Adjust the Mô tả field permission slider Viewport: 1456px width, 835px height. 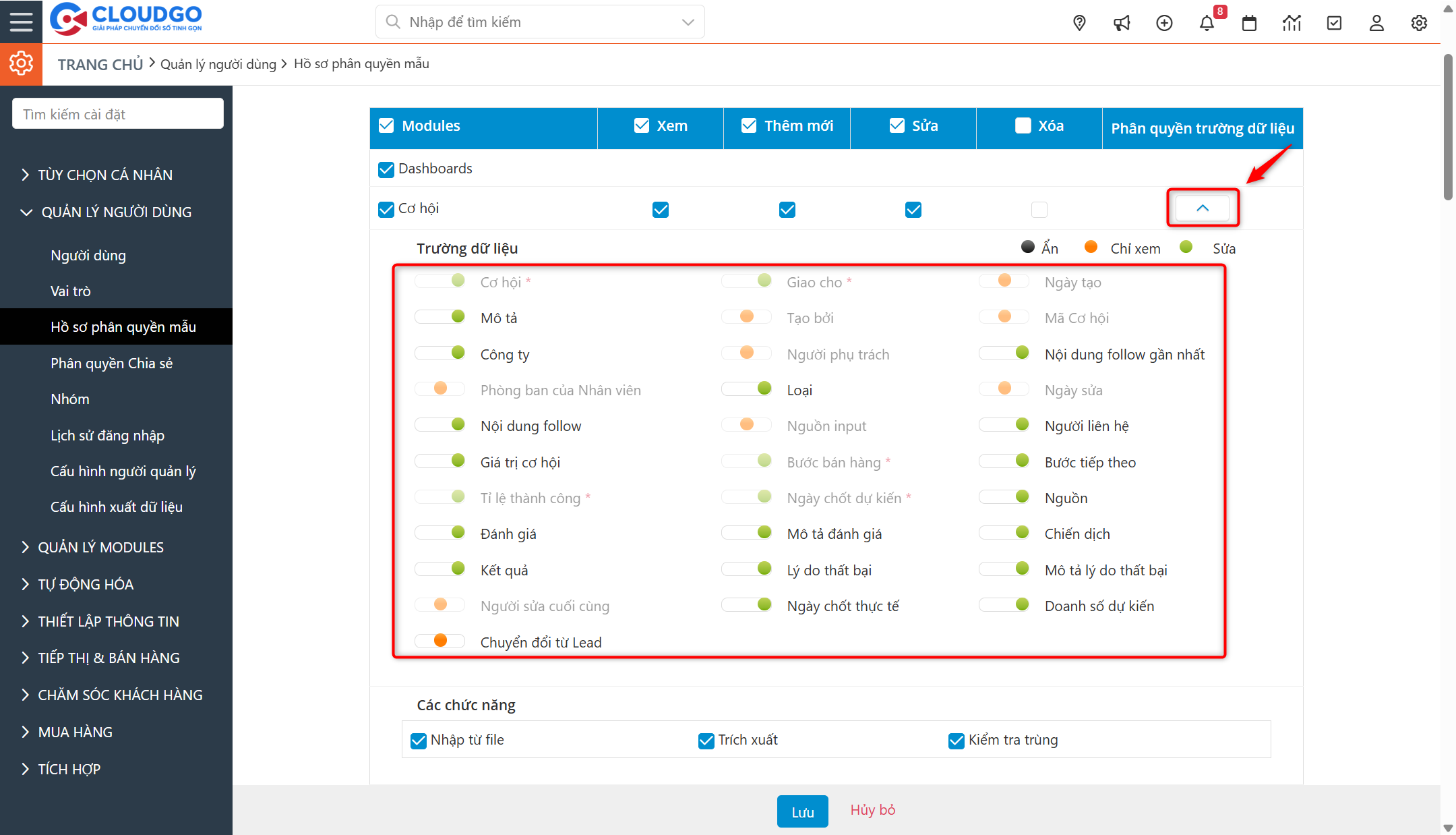click(x=440, y=317)
